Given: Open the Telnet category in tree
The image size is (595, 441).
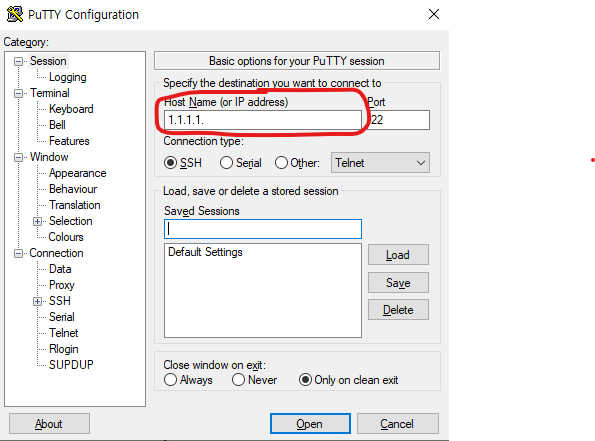Looking at the screenshot, I should click(63, 333).
